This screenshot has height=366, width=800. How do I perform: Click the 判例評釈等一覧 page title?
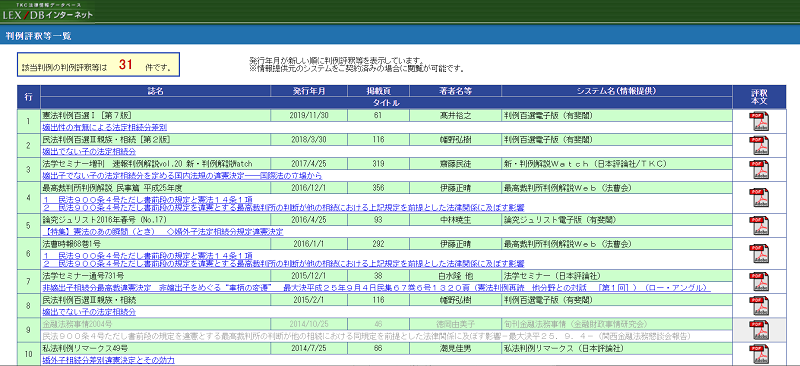coord(39,36)
